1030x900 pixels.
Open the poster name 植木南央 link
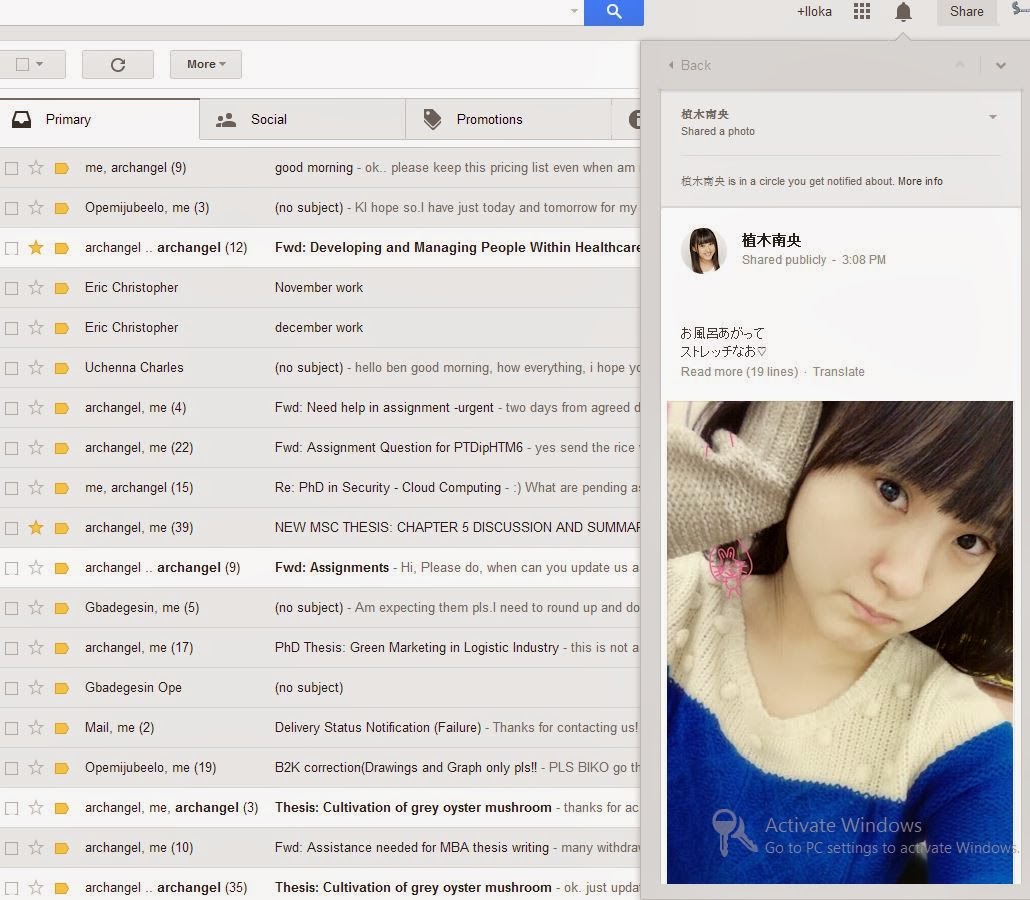(771, 240)
